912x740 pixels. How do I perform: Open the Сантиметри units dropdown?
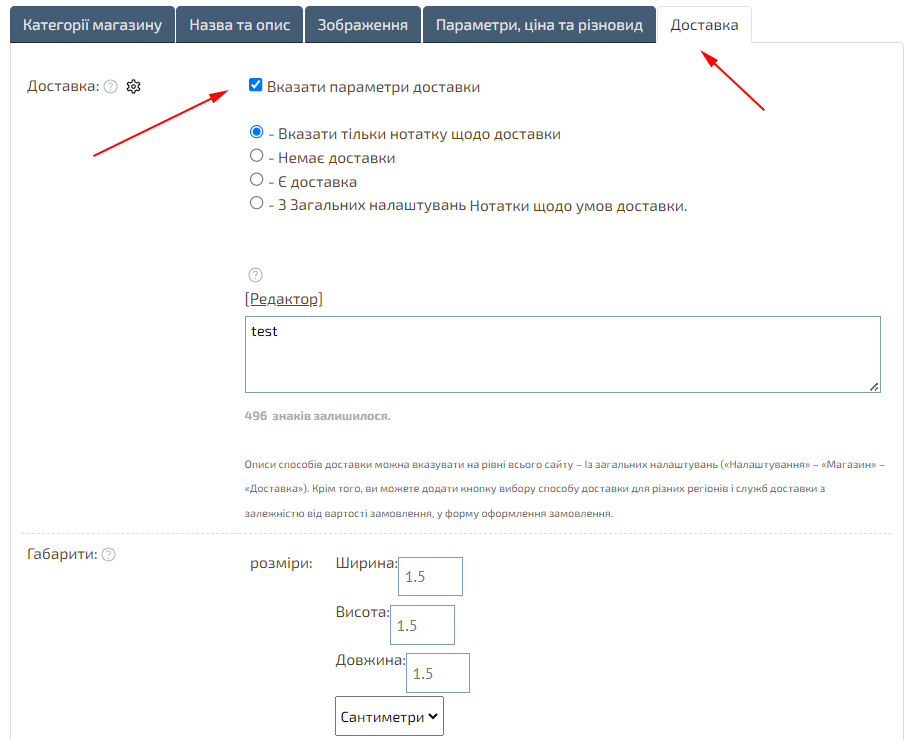389,716
